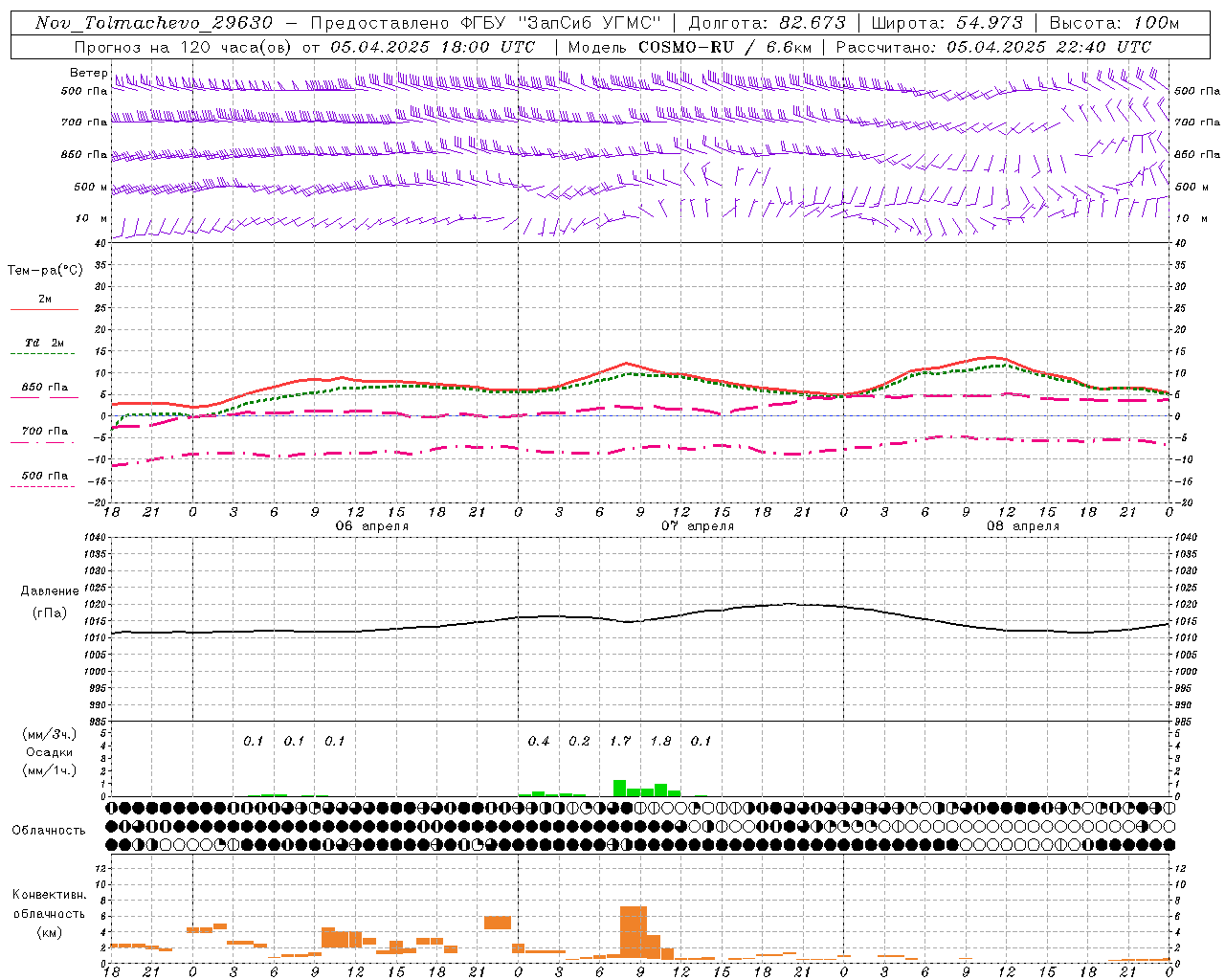The width and height of the screenshot is (1225, 980).
Task: Click the precipitation value "1.8"
Action: [x=660, y=741]
